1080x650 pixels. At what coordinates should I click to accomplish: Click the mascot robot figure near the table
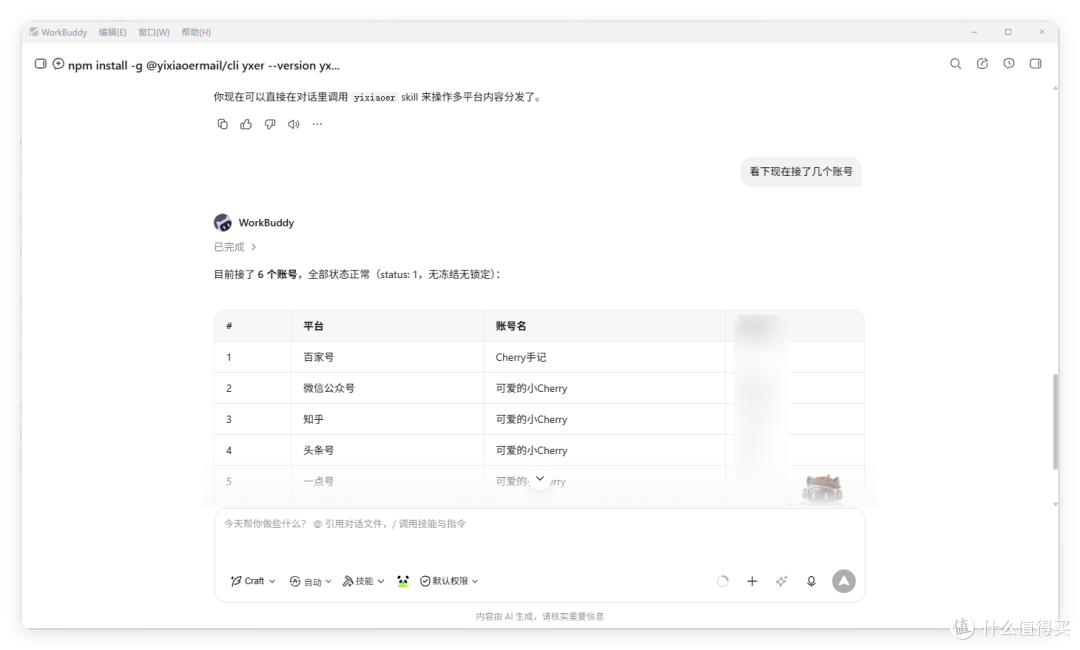[x=822, y=490]
